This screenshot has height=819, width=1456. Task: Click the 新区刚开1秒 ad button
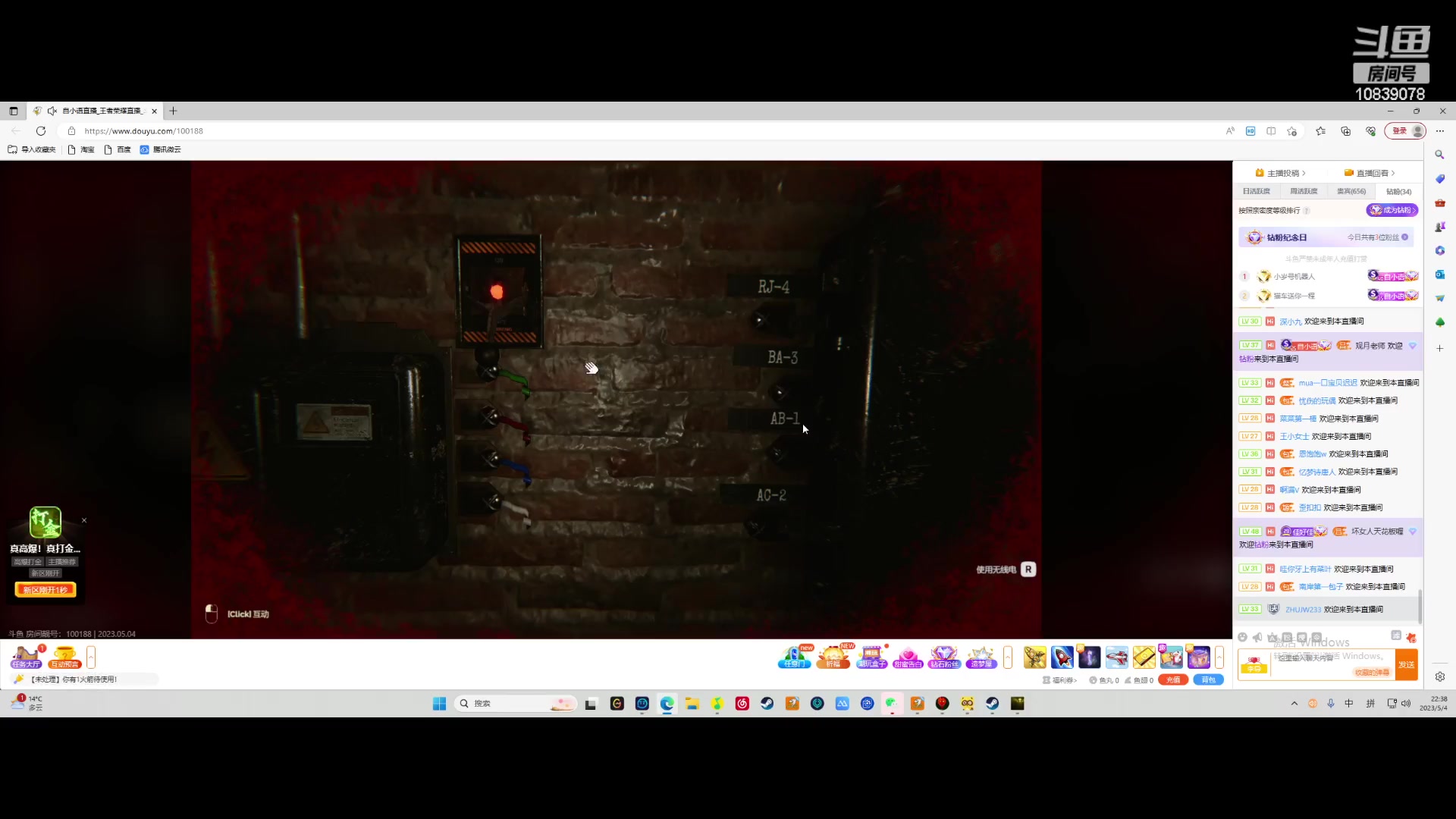[x=45, y=590]
